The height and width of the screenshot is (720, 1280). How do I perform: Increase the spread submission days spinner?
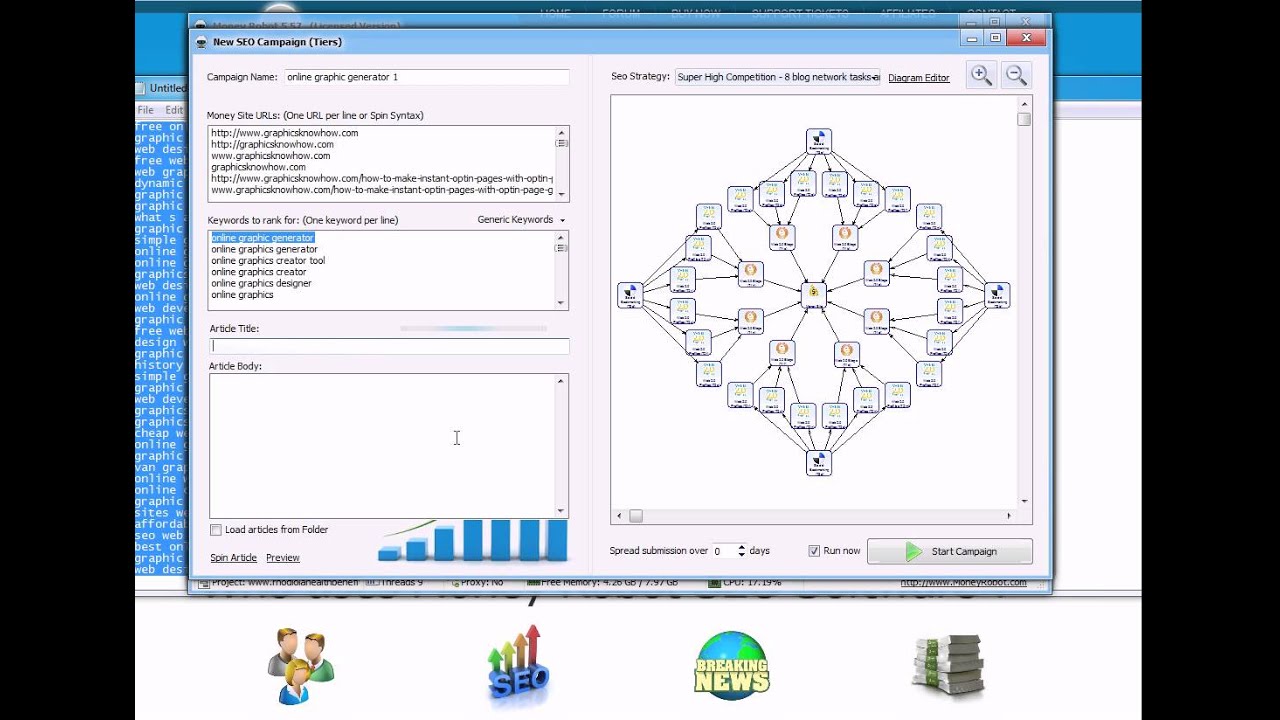(x=741, y=547)
